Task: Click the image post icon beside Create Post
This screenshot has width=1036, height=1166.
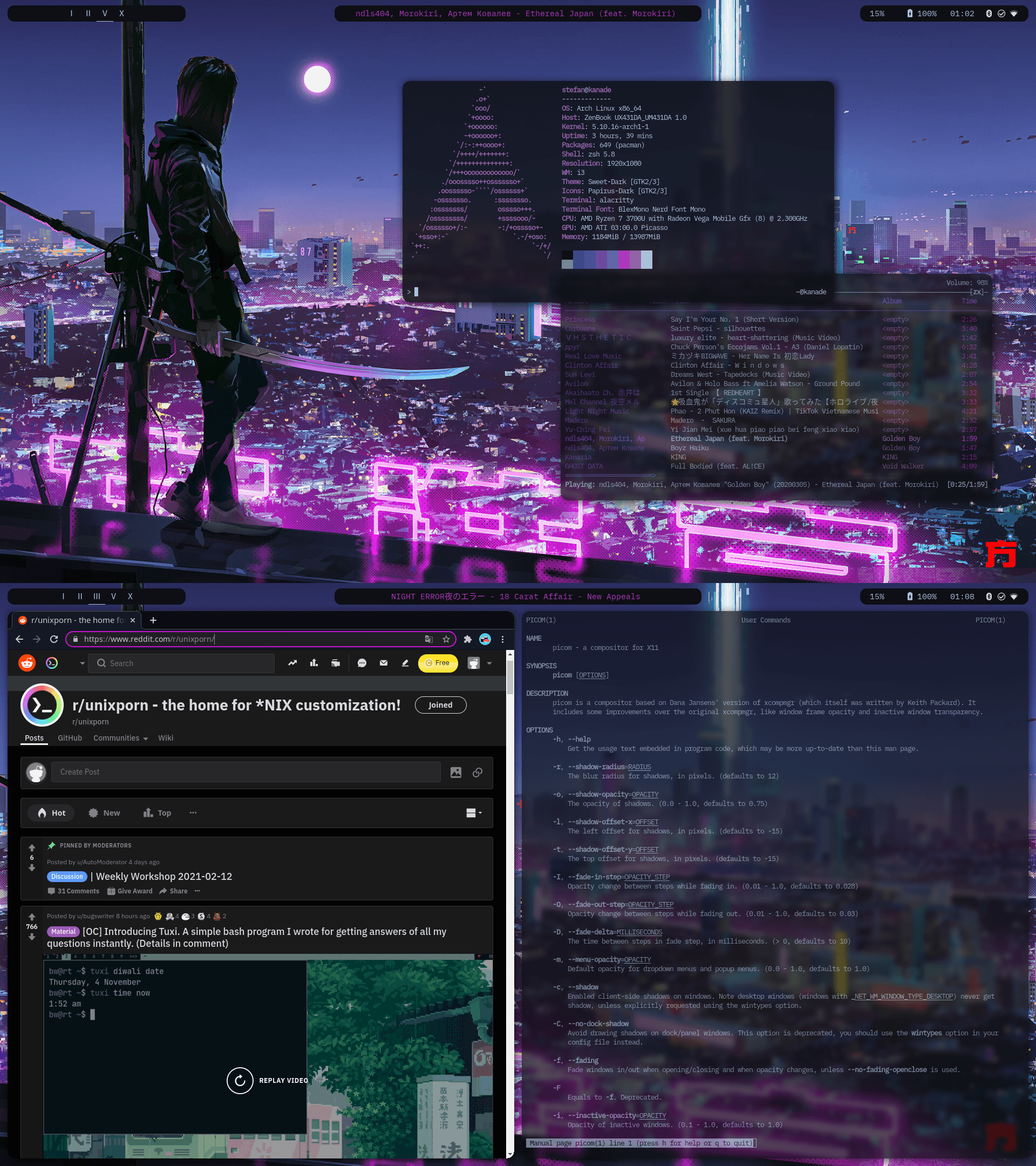Action: click(x=455, y=772)
